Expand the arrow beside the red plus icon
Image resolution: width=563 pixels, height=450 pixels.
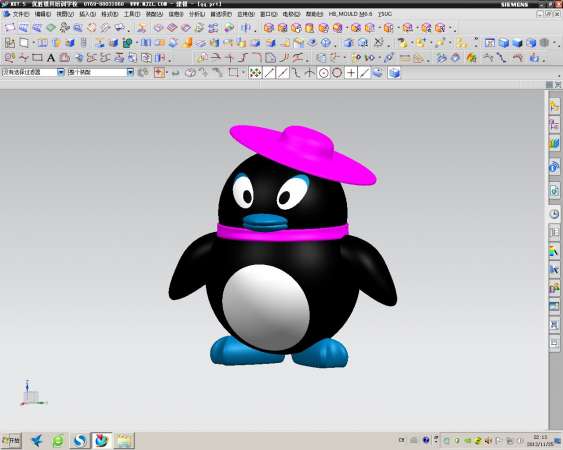pos(167,73)
